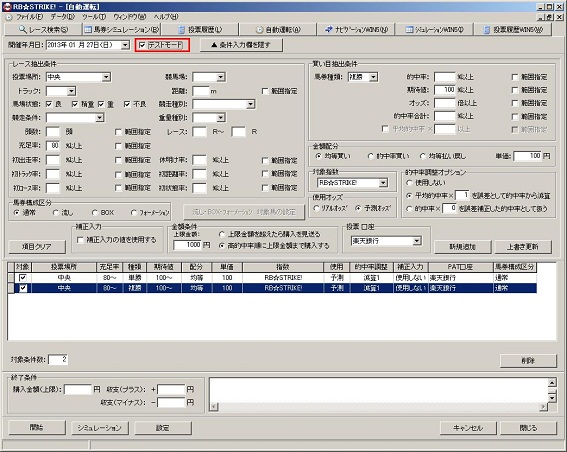Toggle the テストモード checkbox
The height and width of the screenshot is (452, 567).
click(x=142, y=45)
